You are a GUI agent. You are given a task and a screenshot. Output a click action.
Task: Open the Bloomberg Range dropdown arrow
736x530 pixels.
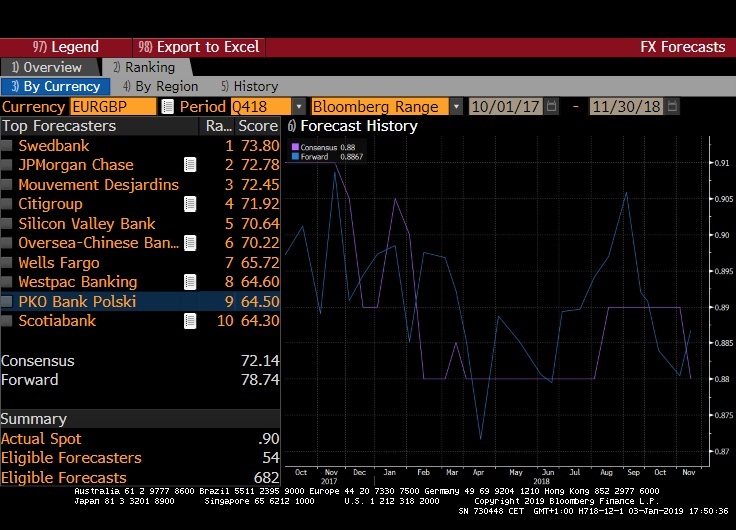click(x=456, y=107)
